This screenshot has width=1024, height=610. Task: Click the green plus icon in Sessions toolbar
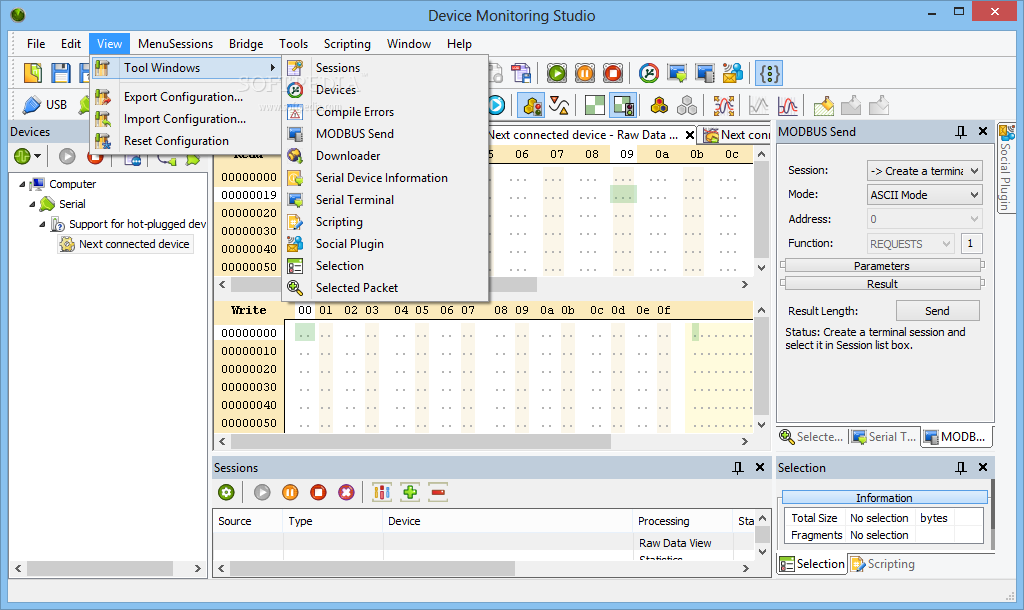[410, 492]
